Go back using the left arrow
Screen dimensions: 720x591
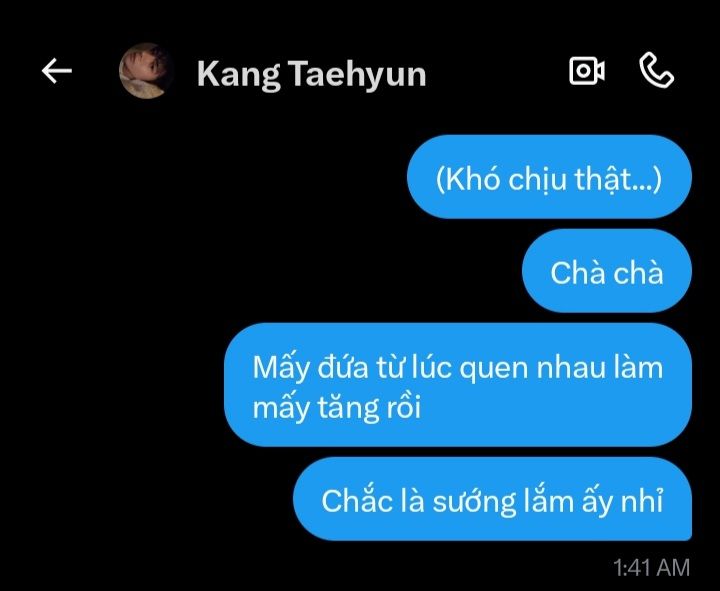(x=57, y=71)
